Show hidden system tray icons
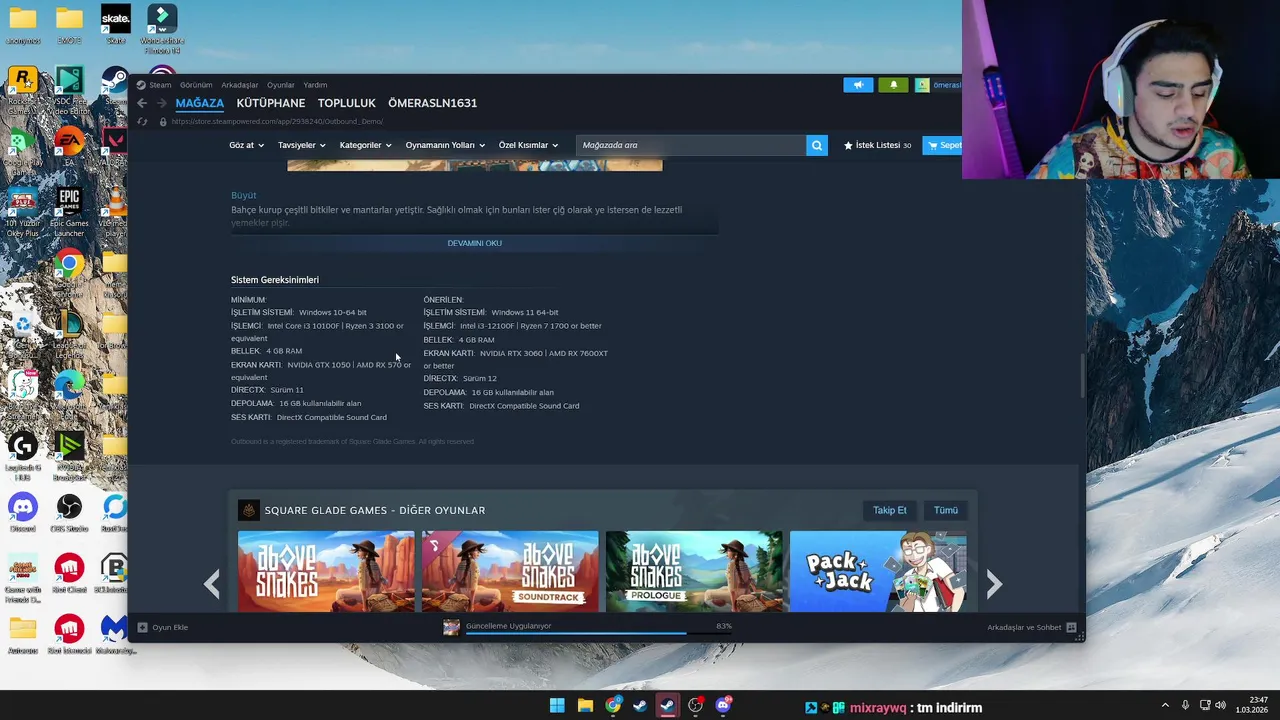 coord(1165,706)
